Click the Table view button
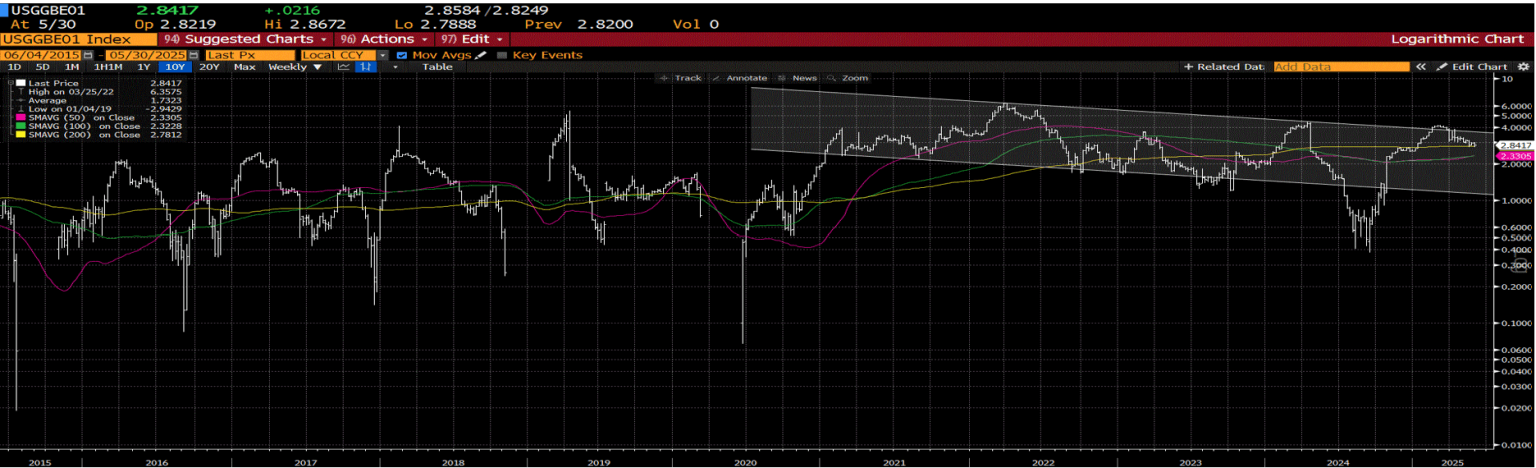This screenshot has width=1536, height=468. pos(437,67)
